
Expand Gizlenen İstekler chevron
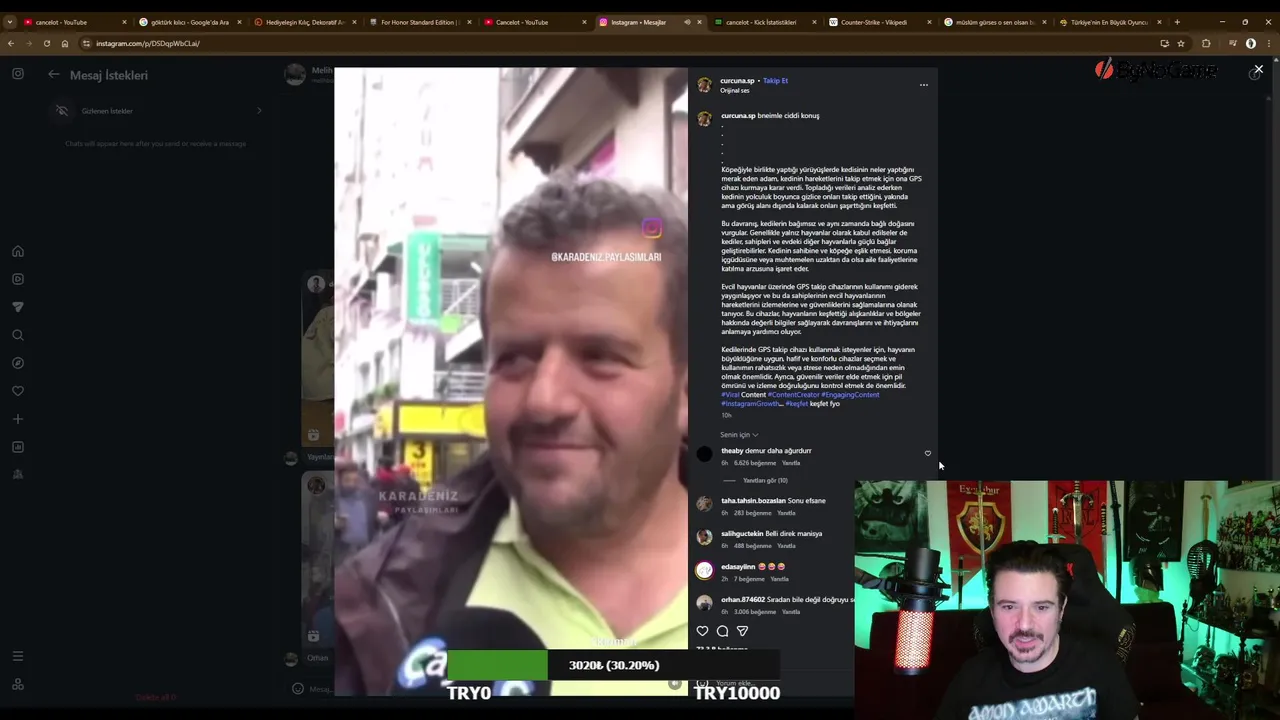[x=259, y=111]
